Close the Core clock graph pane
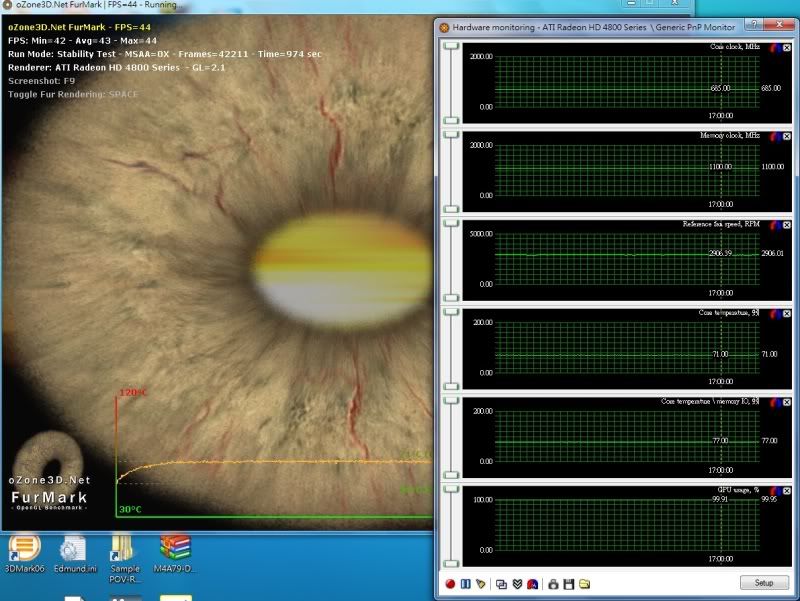 pyautogui.click(x=787, y=47)
